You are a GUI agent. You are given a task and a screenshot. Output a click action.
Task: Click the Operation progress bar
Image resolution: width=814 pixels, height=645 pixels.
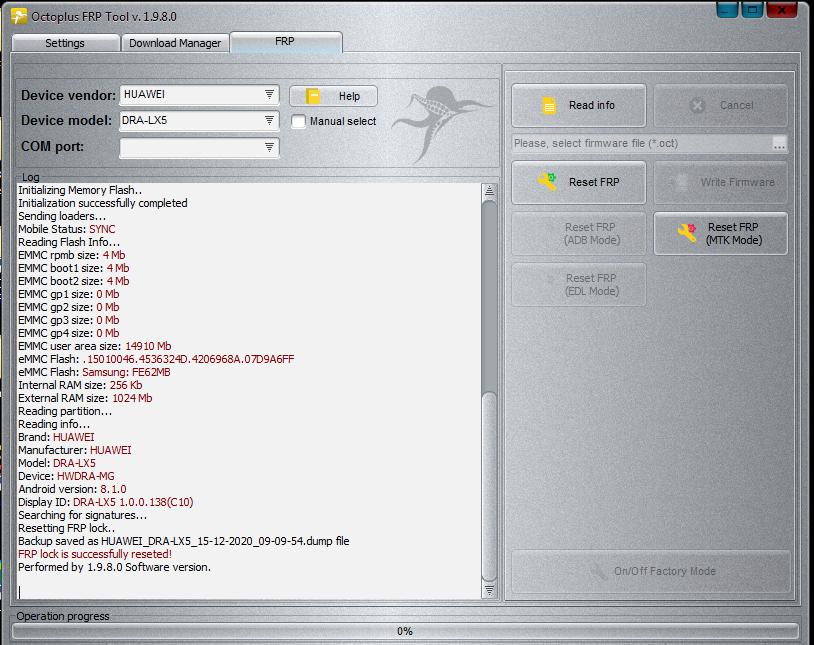point(405,631)
